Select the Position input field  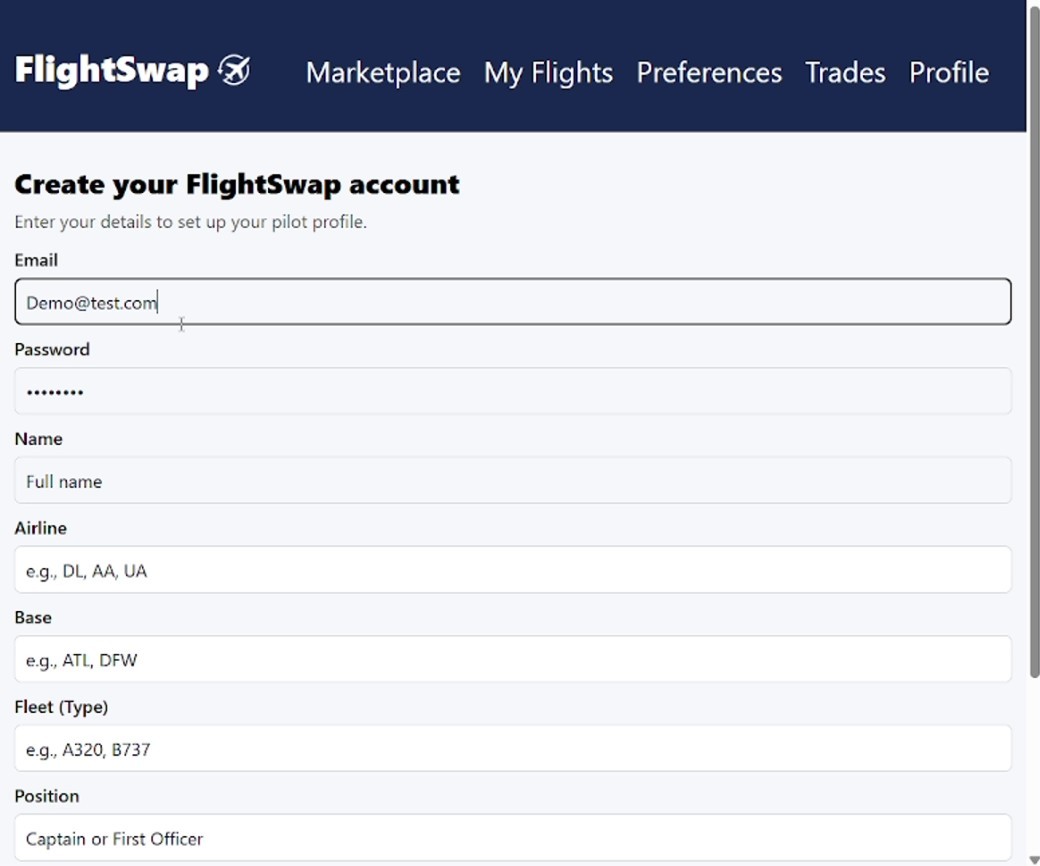pos(513,838)
